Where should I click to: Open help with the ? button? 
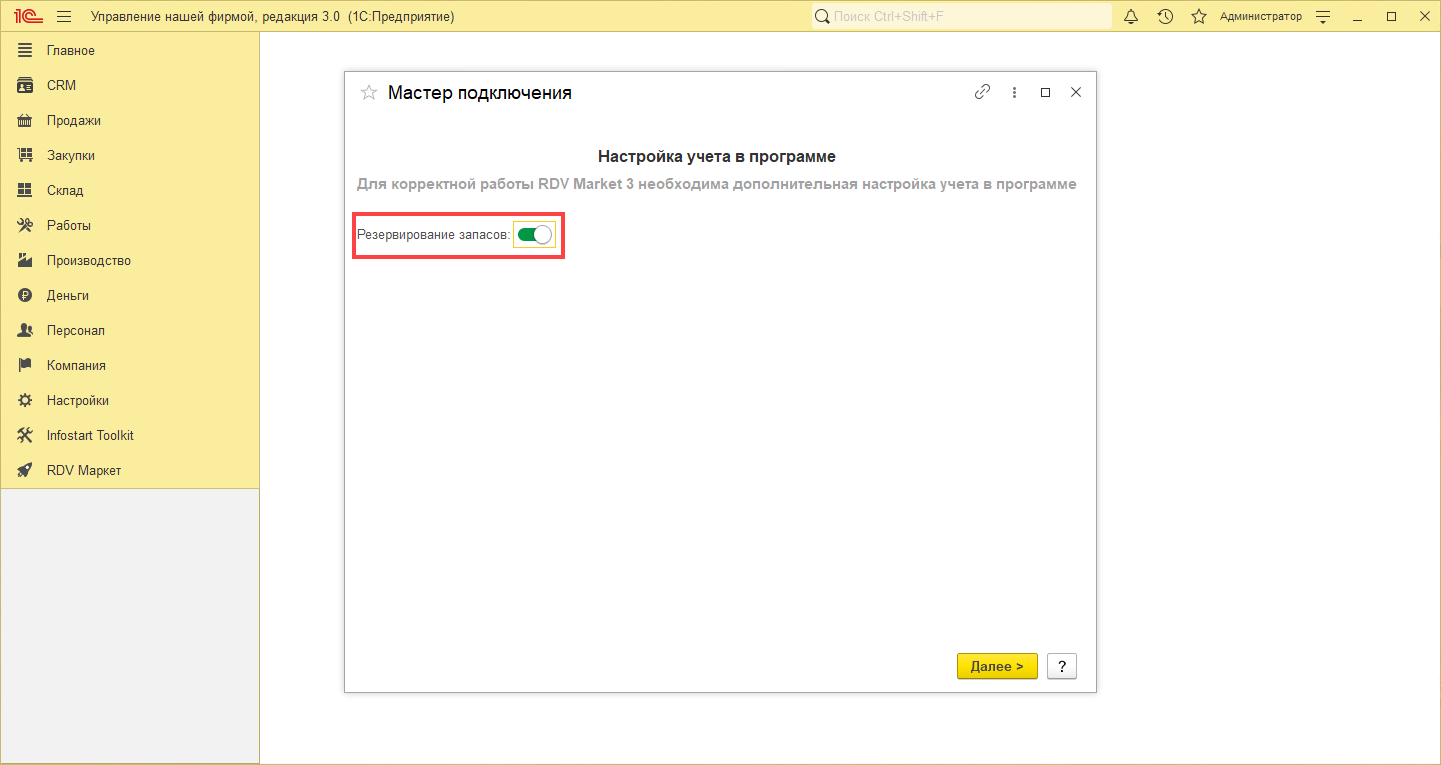coord(1062,666)
